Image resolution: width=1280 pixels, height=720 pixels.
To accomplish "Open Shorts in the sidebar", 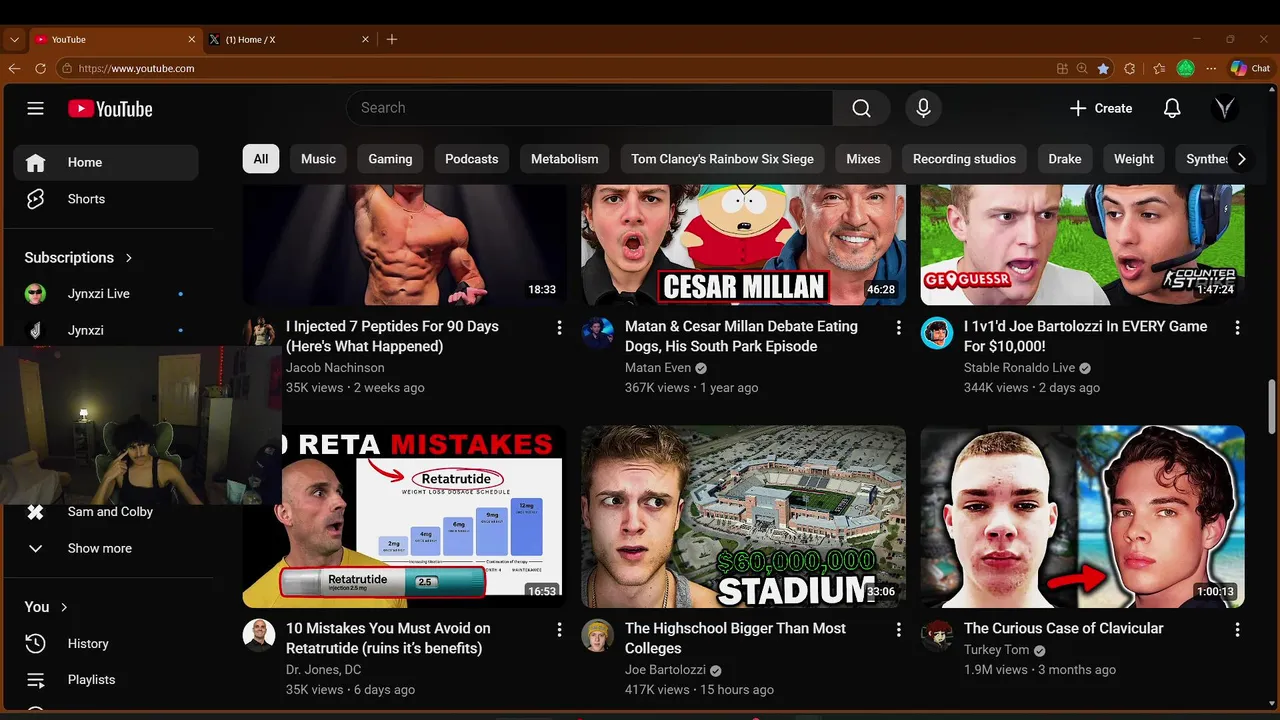I will (x=106, y=199).
